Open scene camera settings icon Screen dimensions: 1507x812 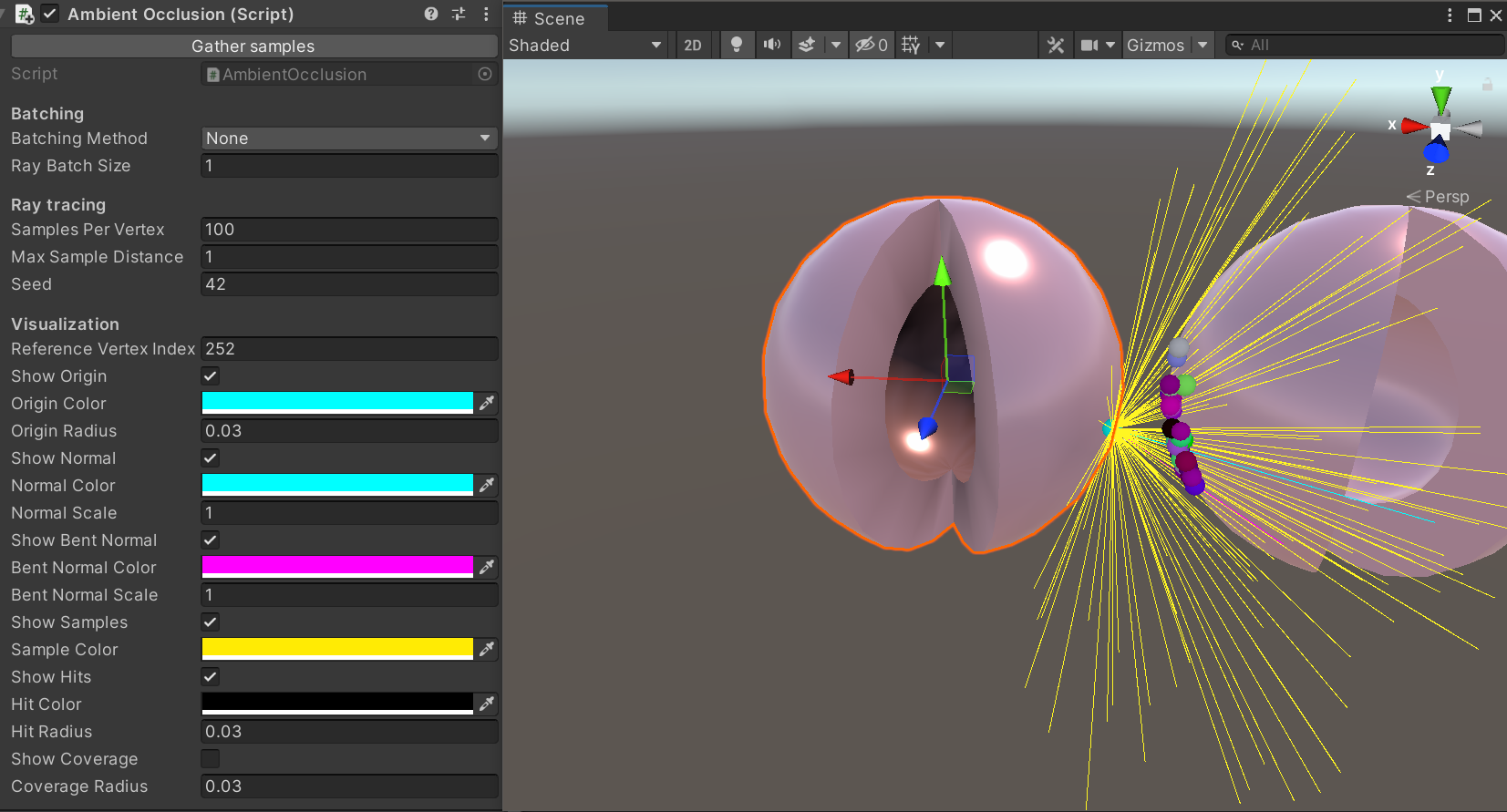[1089, 45]
